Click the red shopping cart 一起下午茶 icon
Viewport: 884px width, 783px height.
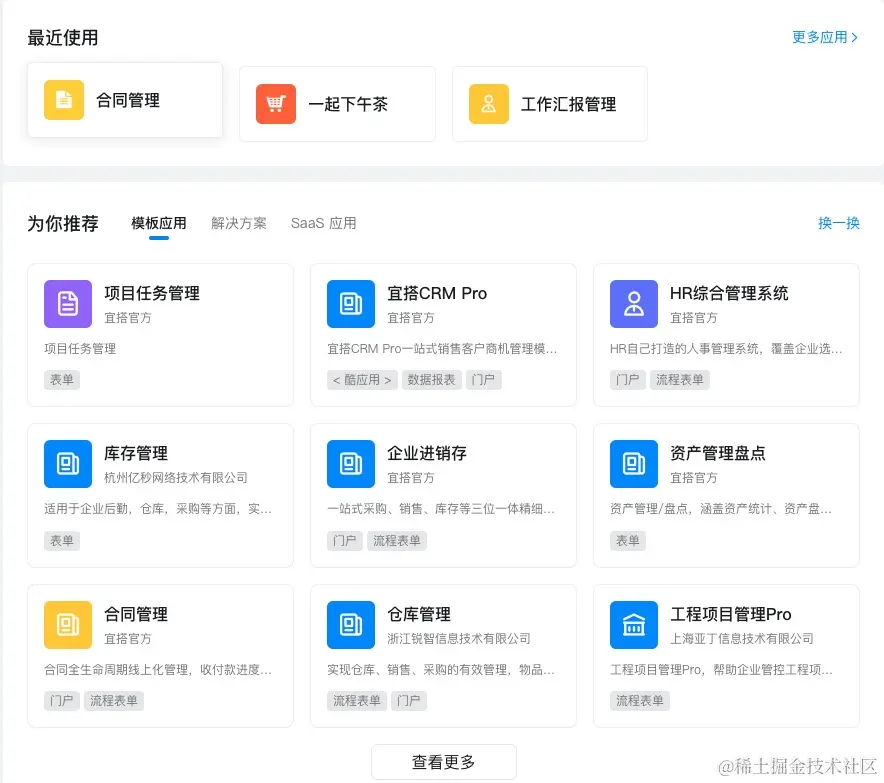coord(276,104)
